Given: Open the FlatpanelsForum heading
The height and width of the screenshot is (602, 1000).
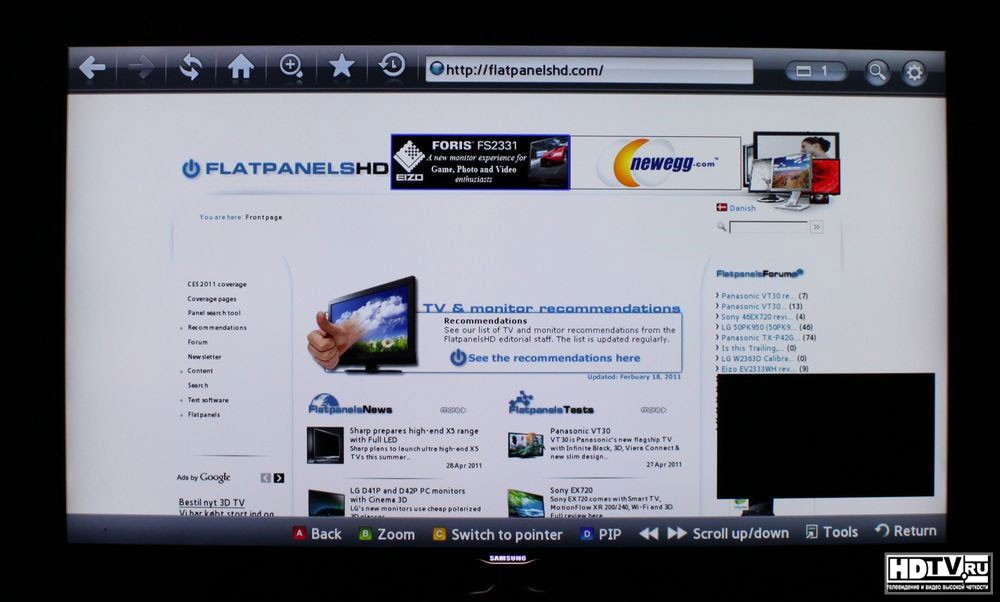Looking at the screenshot, I should tap(760, 274).
